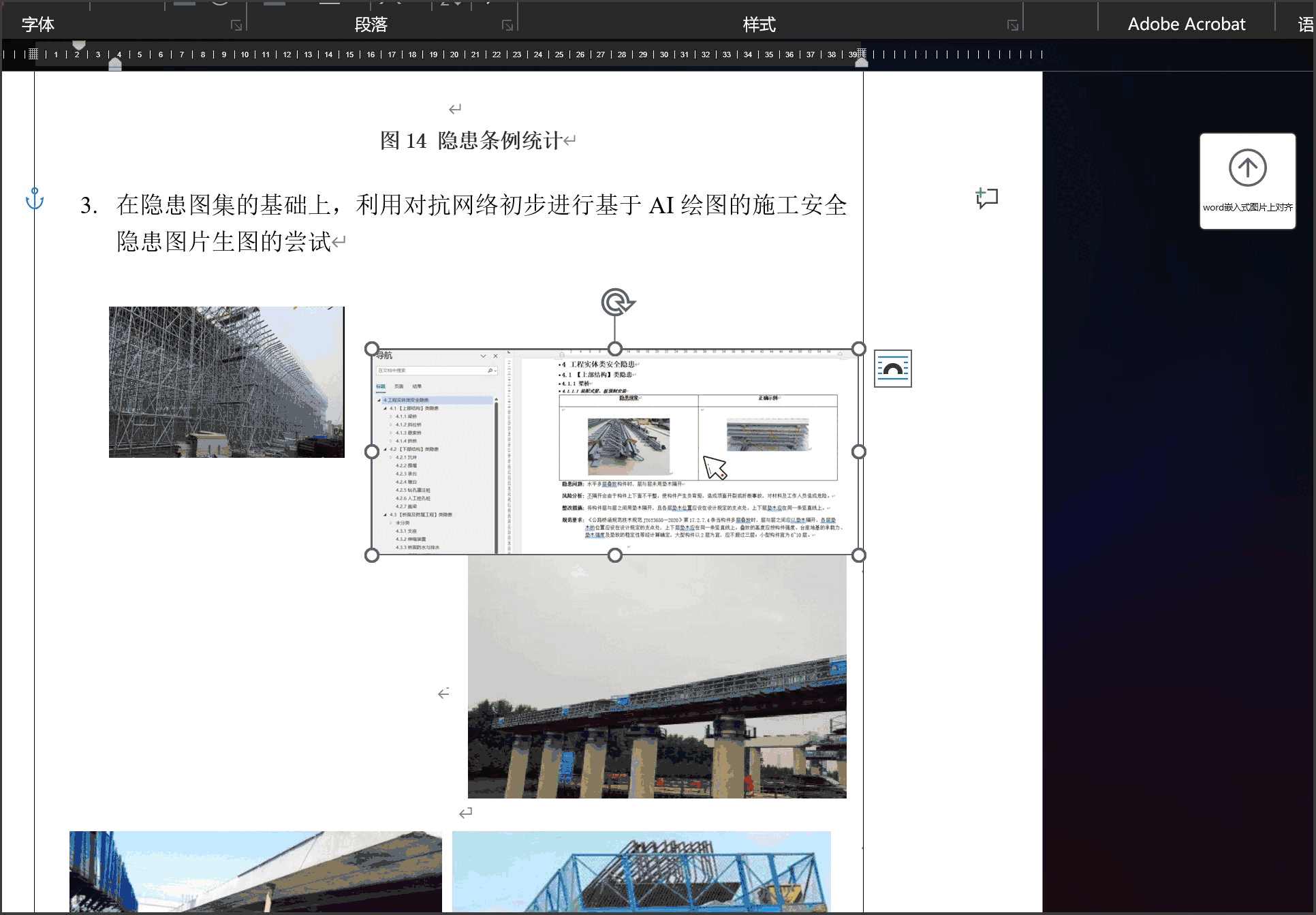Select the gray scaffolding building photo

tap(226, 382)
